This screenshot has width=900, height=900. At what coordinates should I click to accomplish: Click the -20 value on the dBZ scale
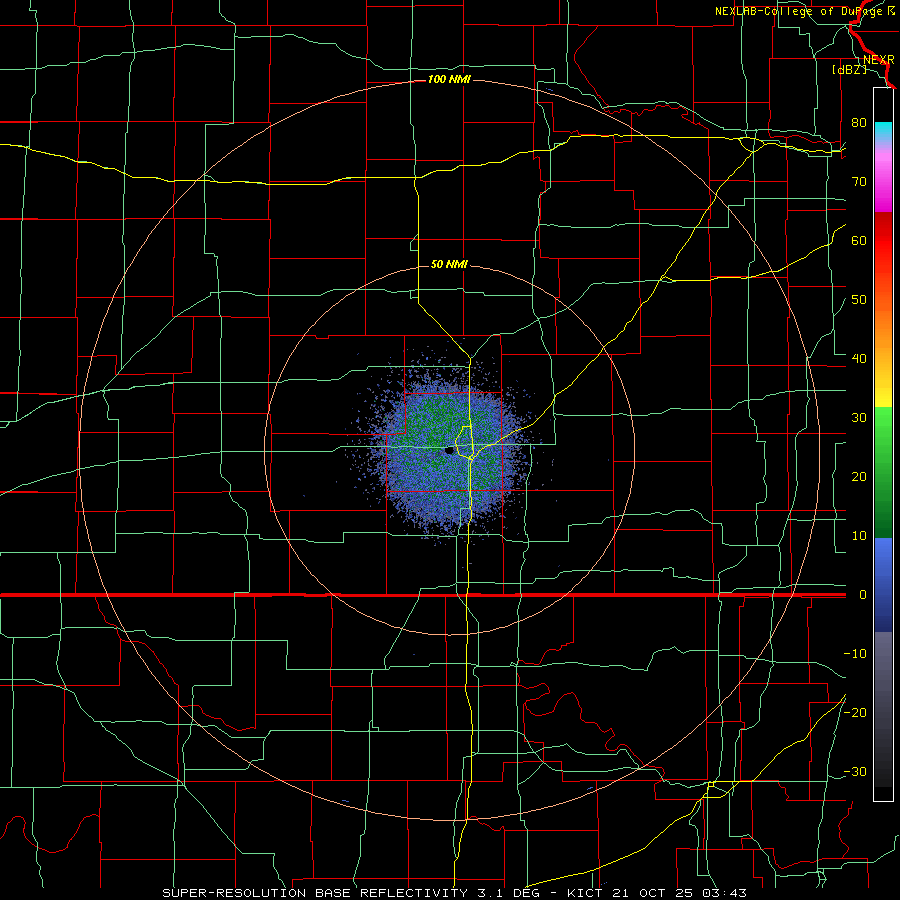[855, 713]
